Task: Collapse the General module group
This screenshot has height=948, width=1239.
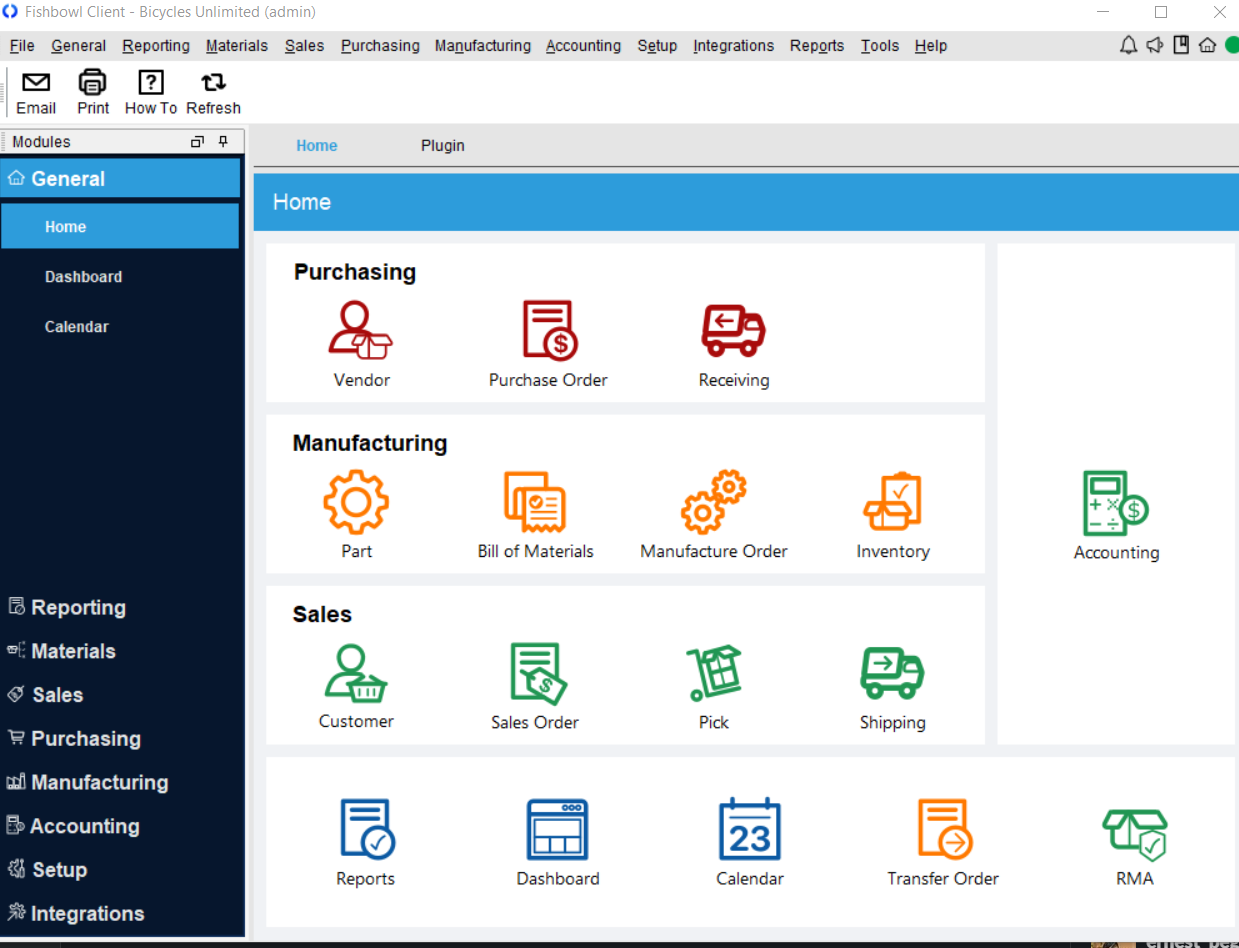Action: click(120, 179)
